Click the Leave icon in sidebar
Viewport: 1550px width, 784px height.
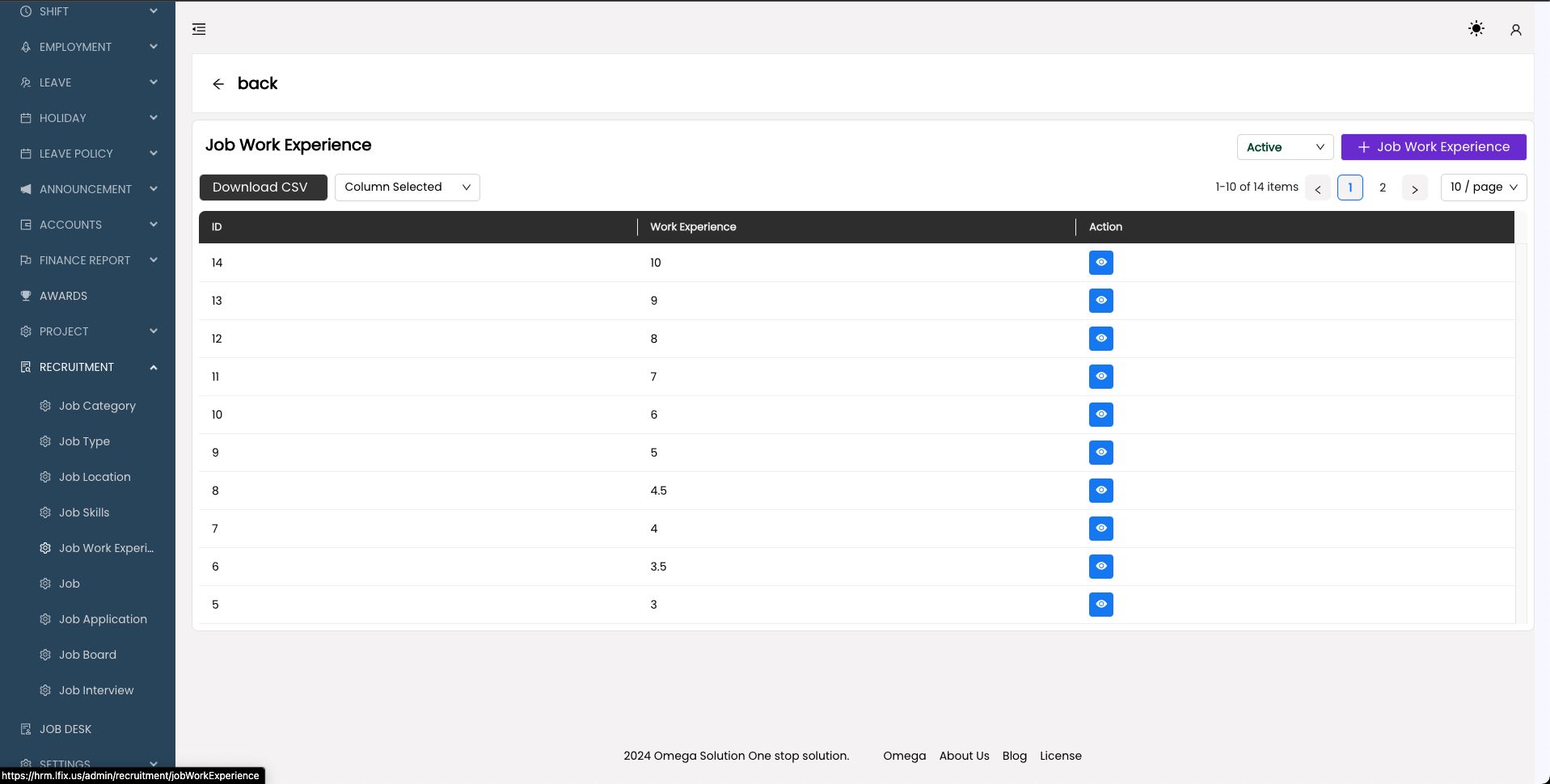point(26,82)
